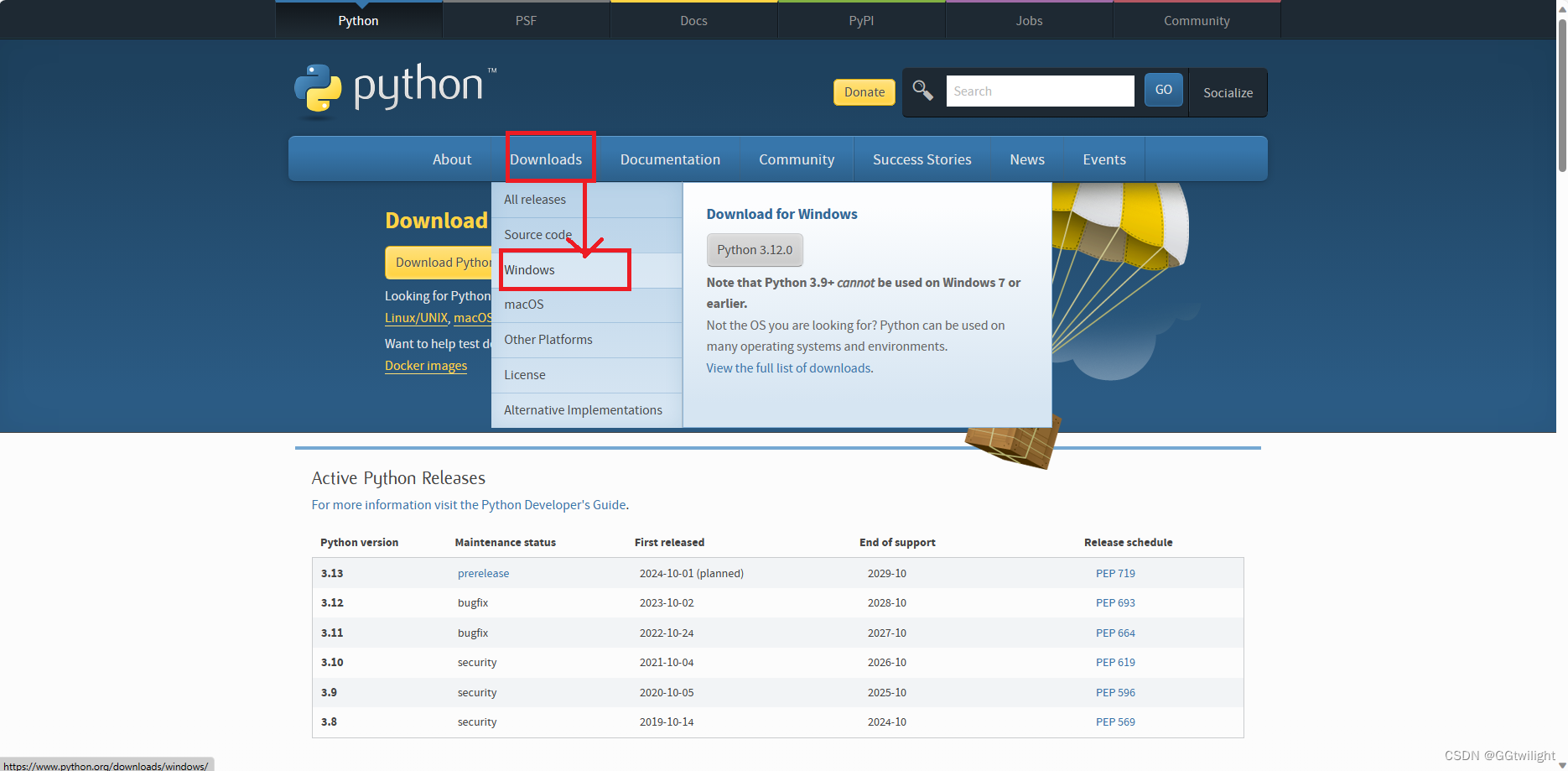Open the PEP 719 link

1115,574
